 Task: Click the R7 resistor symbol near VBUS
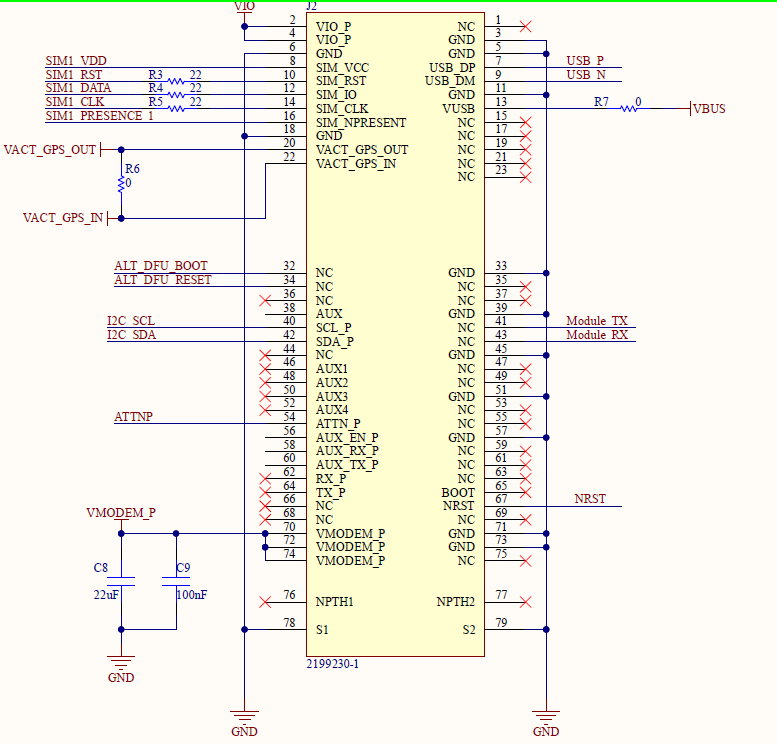(x=630, y=108)
